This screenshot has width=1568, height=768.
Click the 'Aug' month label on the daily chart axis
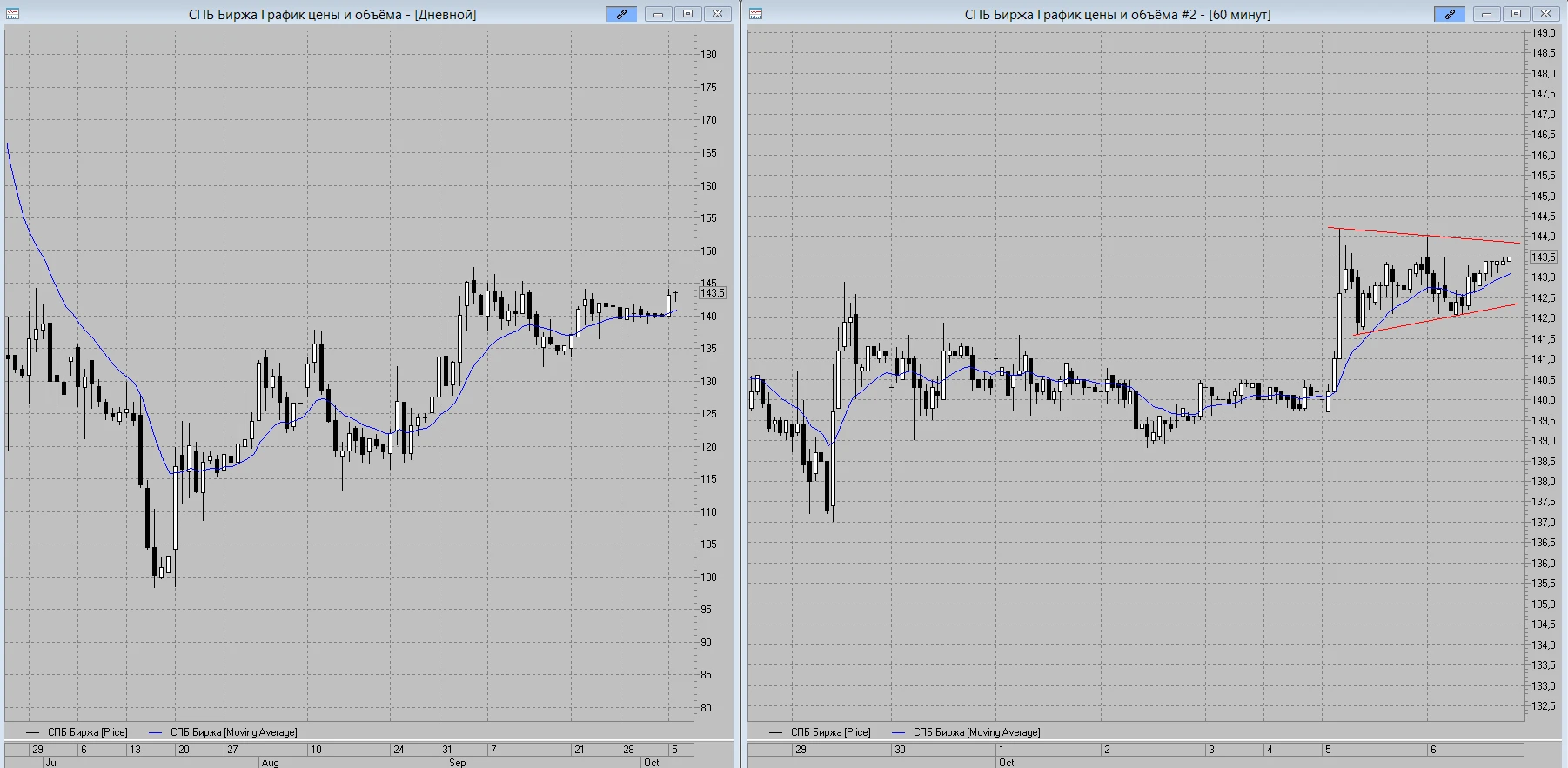[x=270, y=763]
